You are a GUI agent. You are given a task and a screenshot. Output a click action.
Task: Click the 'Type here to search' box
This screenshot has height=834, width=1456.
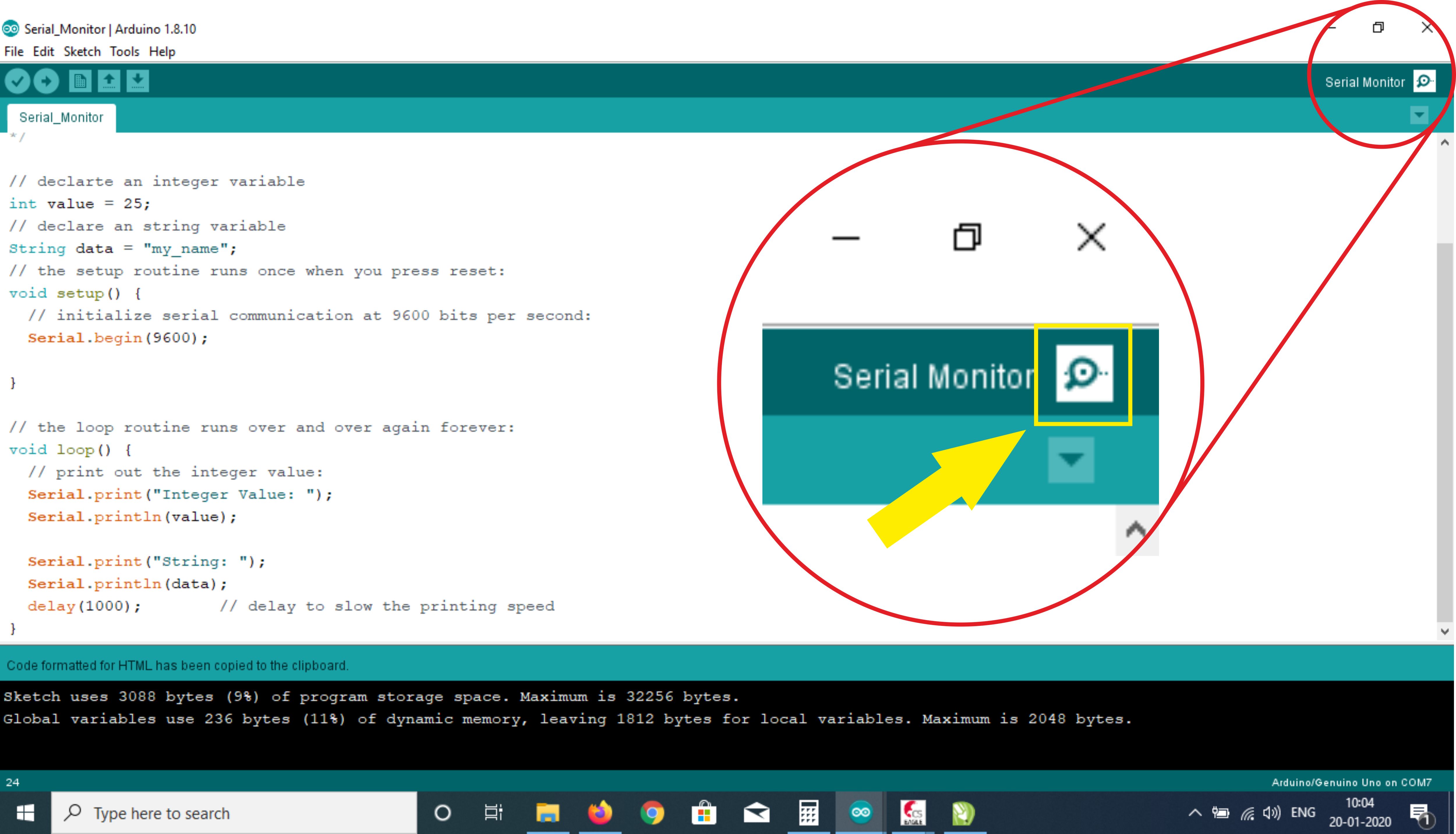(234, 813)
